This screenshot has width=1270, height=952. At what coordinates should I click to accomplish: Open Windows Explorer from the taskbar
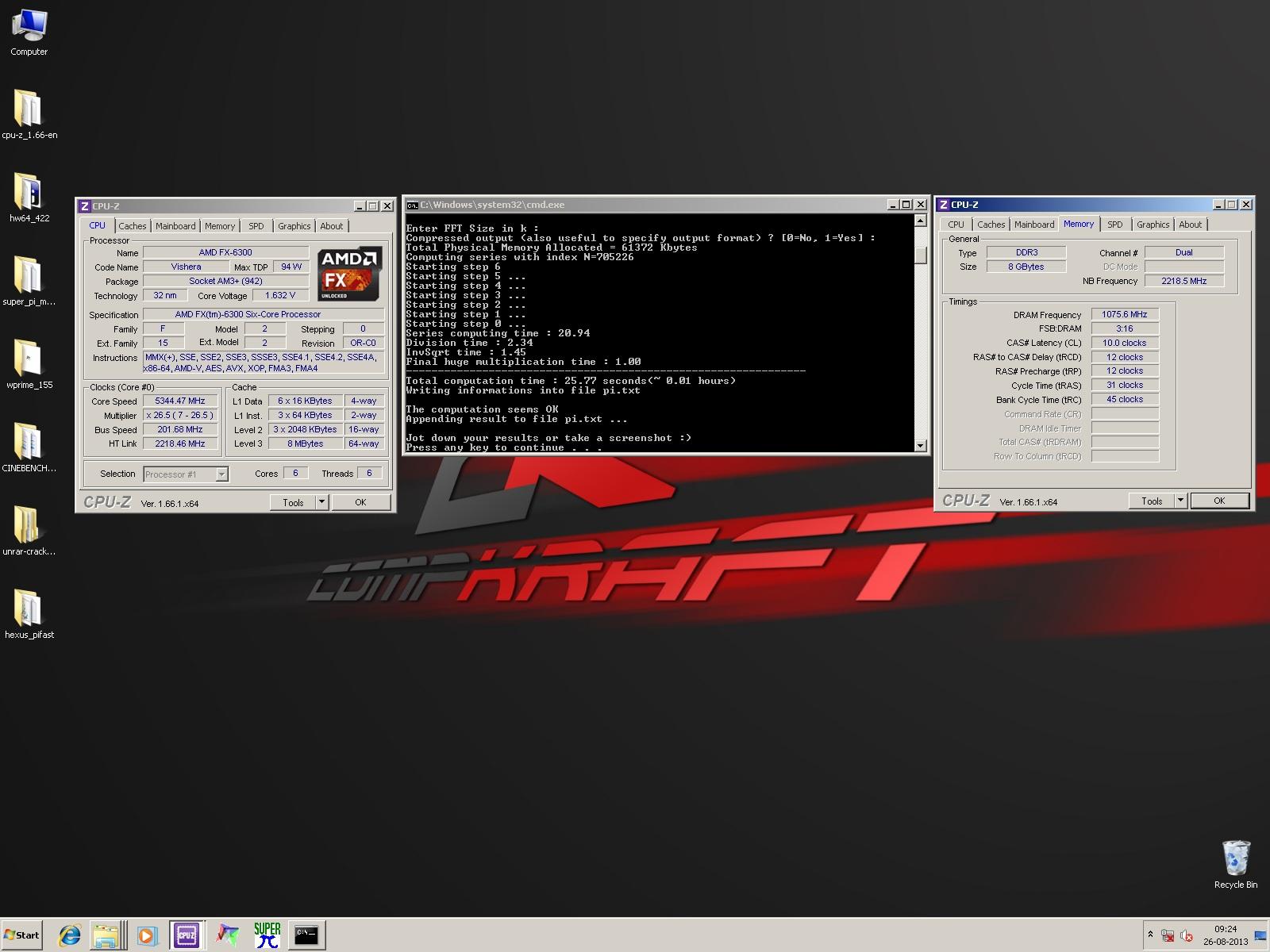click(x=106, y=935)
